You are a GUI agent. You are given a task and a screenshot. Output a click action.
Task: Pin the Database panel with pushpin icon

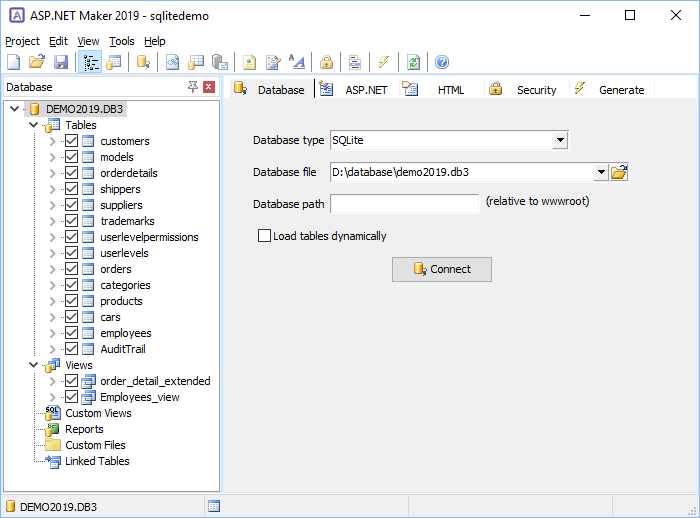[193, 87]
